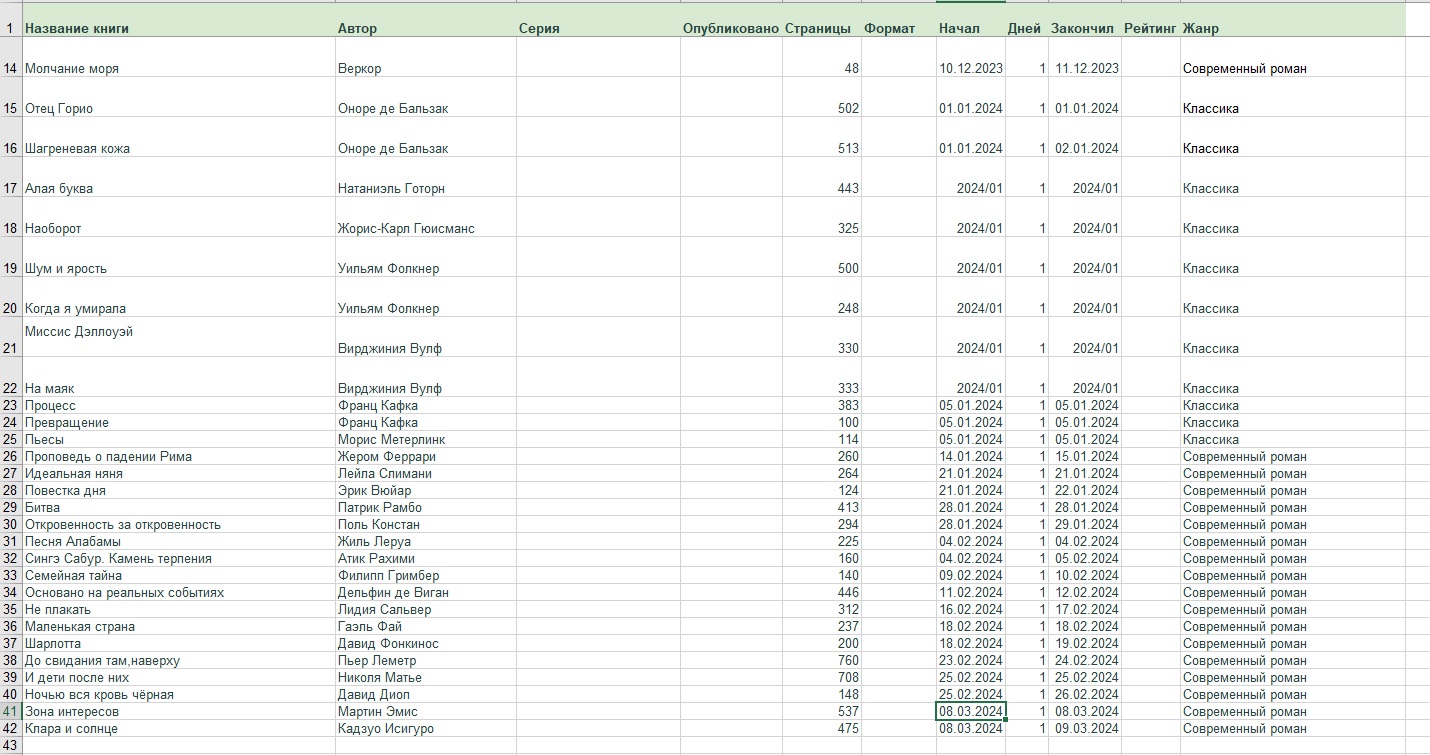Screen dimensions: 1430x755
Task: Select the pages cell with value 708
Action: pos(821,678)
